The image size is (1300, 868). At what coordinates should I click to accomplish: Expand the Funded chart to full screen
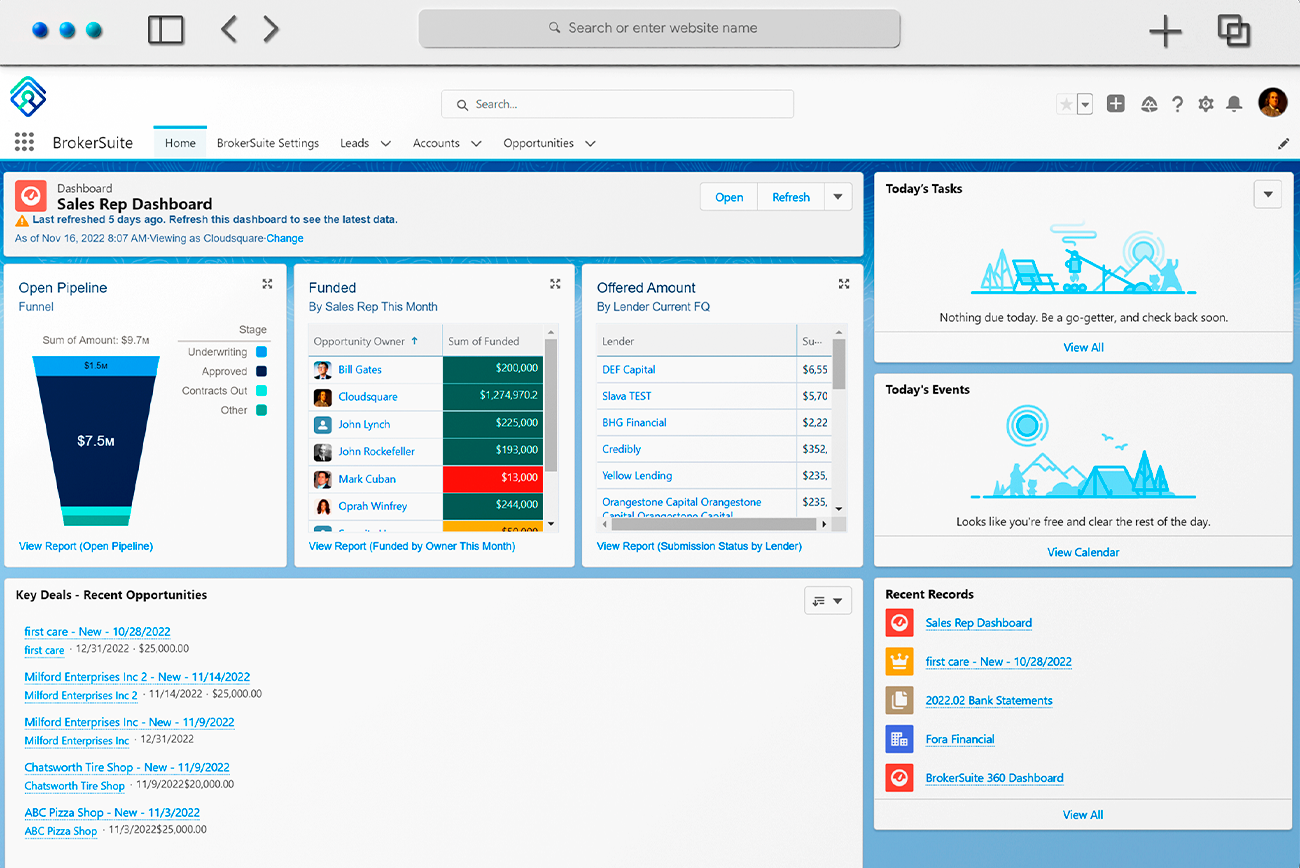point(555,284)
